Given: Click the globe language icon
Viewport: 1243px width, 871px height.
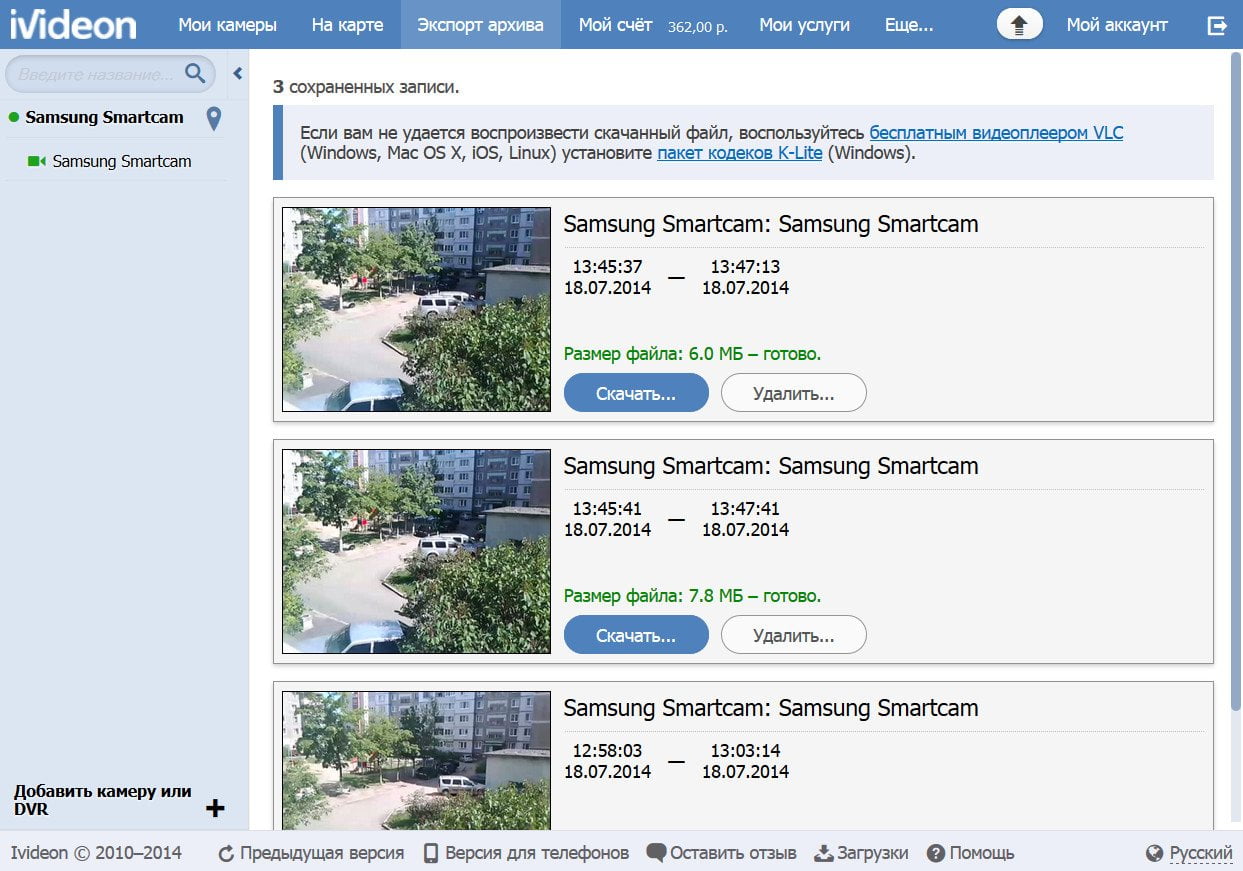Looking at the screenshot, I should pos(1155,853).
